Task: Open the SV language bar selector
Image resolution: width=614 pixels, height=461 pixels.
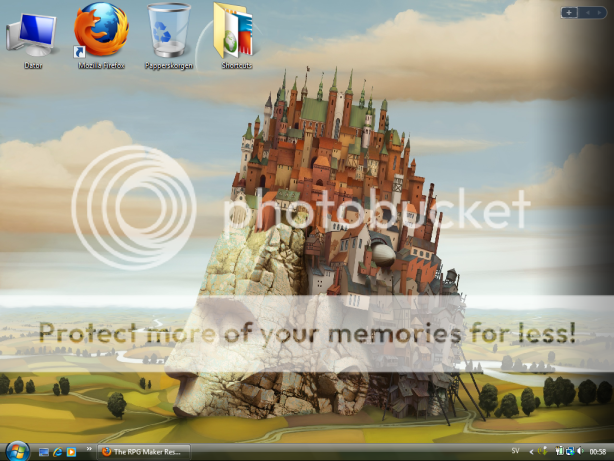Action: click(516, 452)
